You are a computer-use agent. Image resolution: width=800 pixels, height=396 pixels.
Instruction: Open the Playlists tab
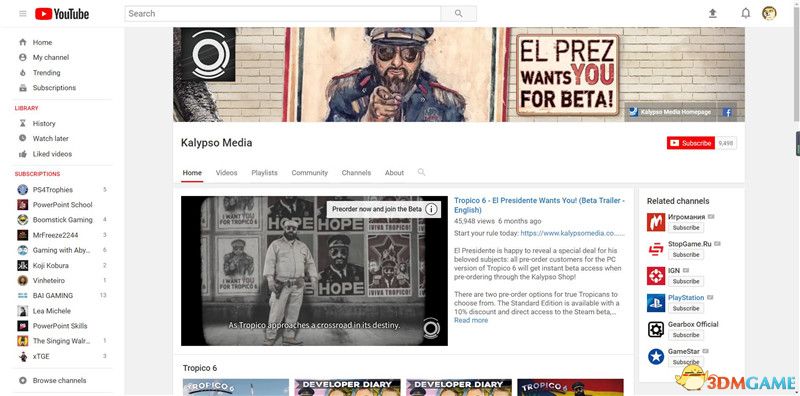click(x=264, y=172)
